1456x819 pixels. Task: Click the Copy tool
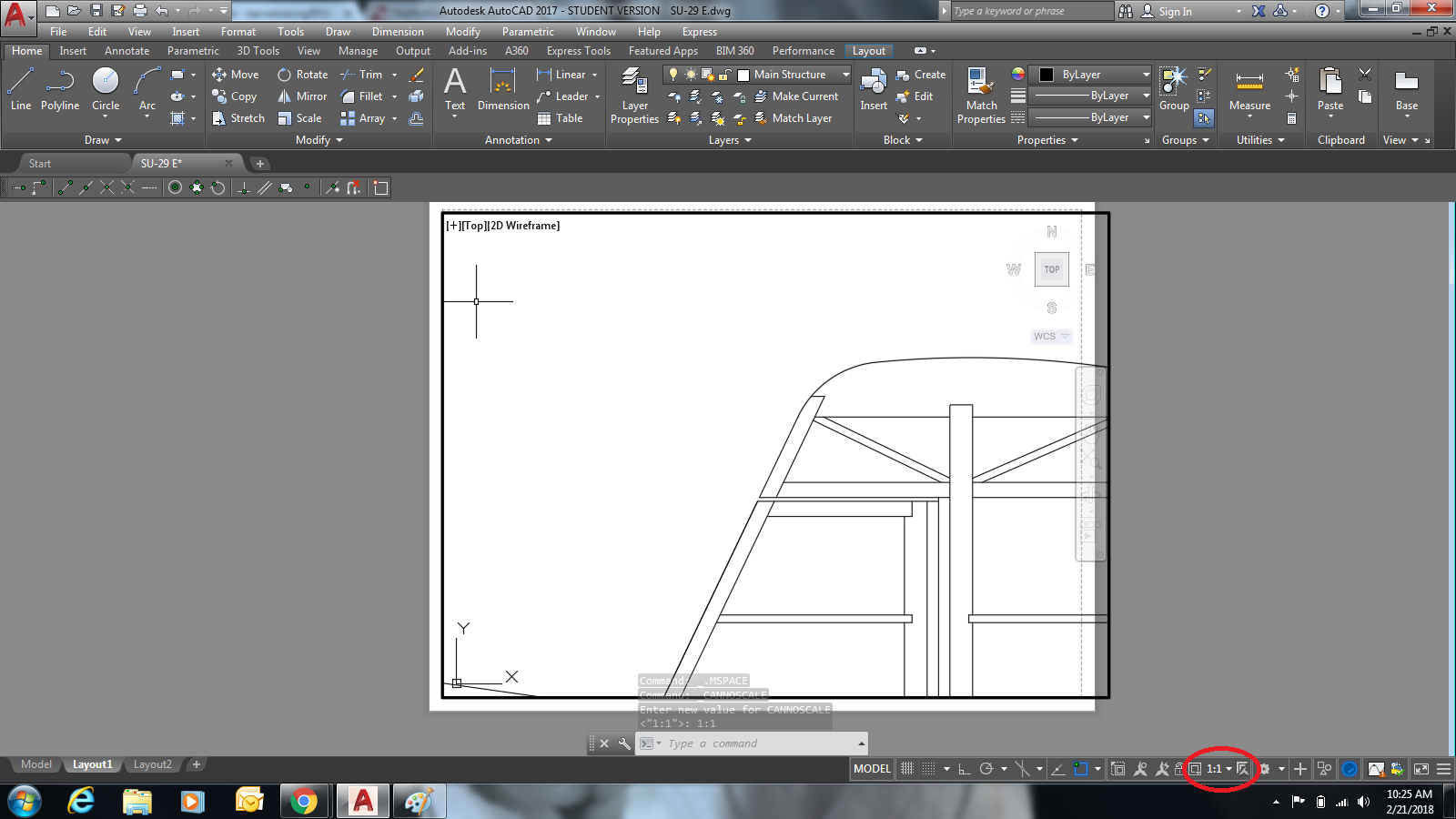[235, 96]
